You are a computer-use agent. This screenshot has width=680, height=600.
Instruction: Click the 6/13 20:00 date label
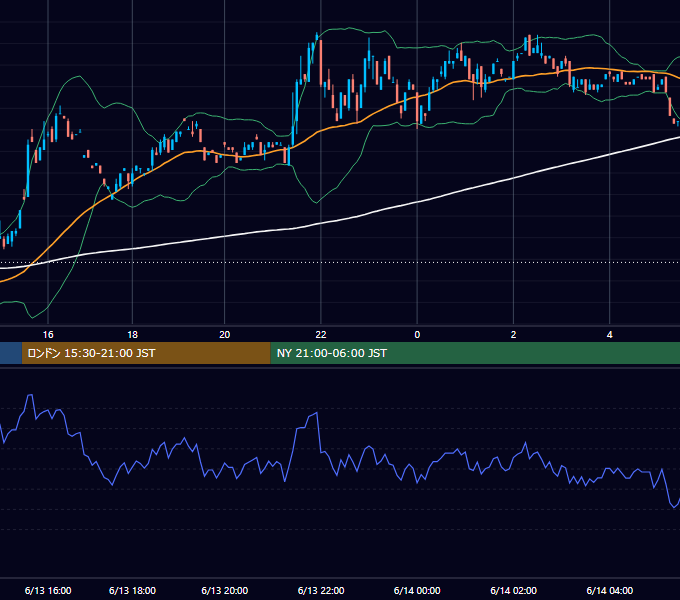pyautogui.click(x=225, y=590)
